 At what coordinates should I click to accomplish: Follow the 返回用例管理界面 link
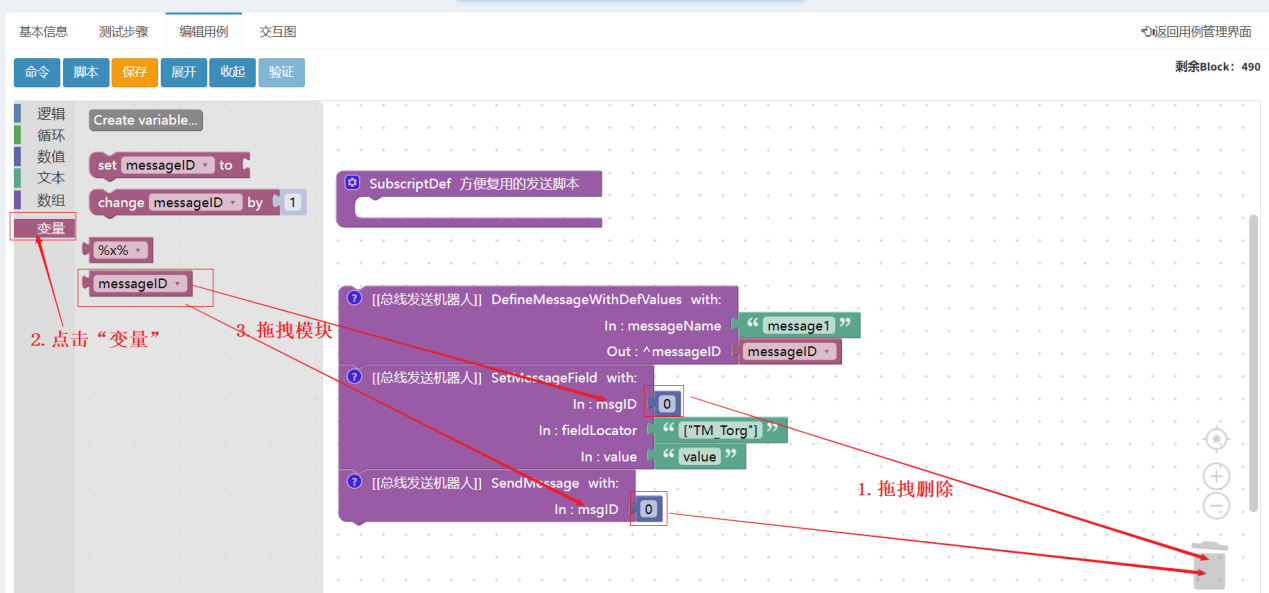coord(1196,32)
